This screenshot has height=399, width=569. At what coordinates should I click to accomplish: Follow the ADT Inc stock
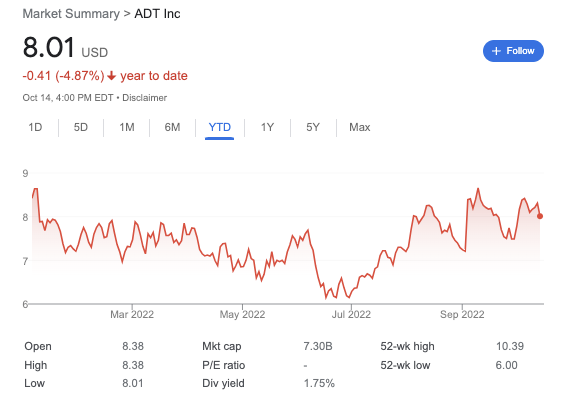click(x=513, y=51)
